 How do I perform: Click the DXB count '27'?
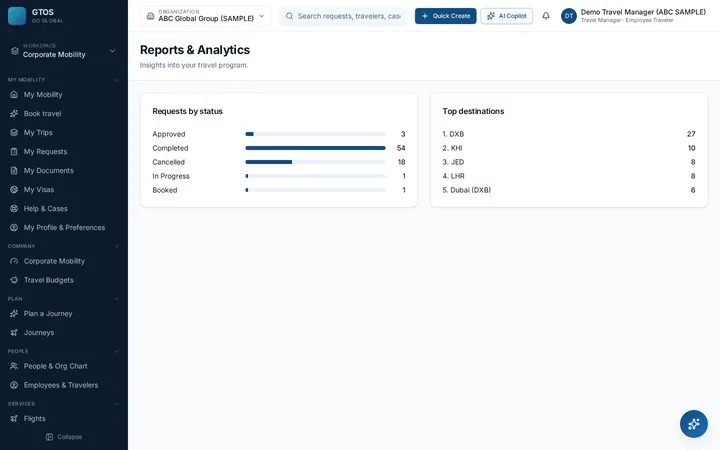tap(691, 134)
